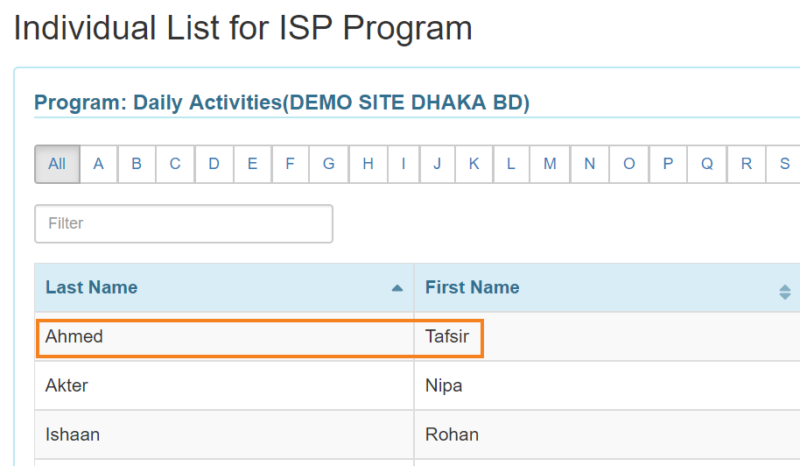Screen dimensions: 800x466
Task: Filter names by letter F
Action: pos(290,164)
